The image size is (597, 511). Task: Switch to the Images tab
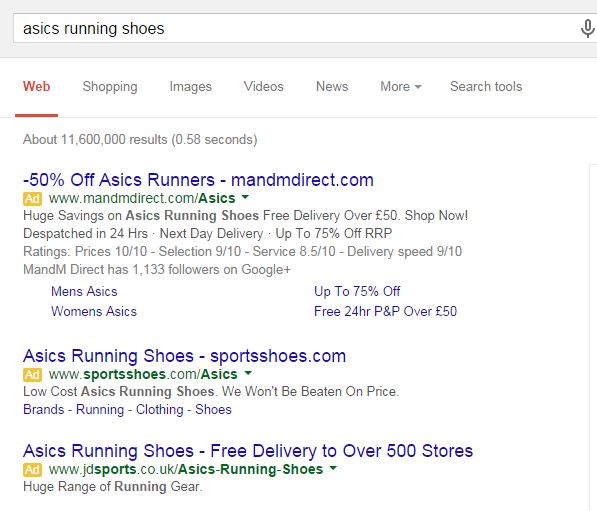(190, 87)
